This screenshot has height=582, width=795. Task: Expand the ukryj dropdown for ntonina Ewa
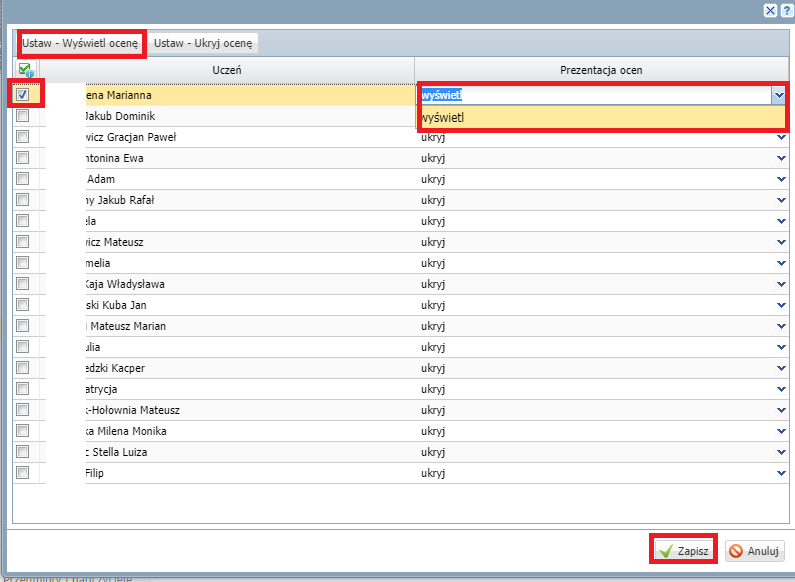click(x=781, y=158)
